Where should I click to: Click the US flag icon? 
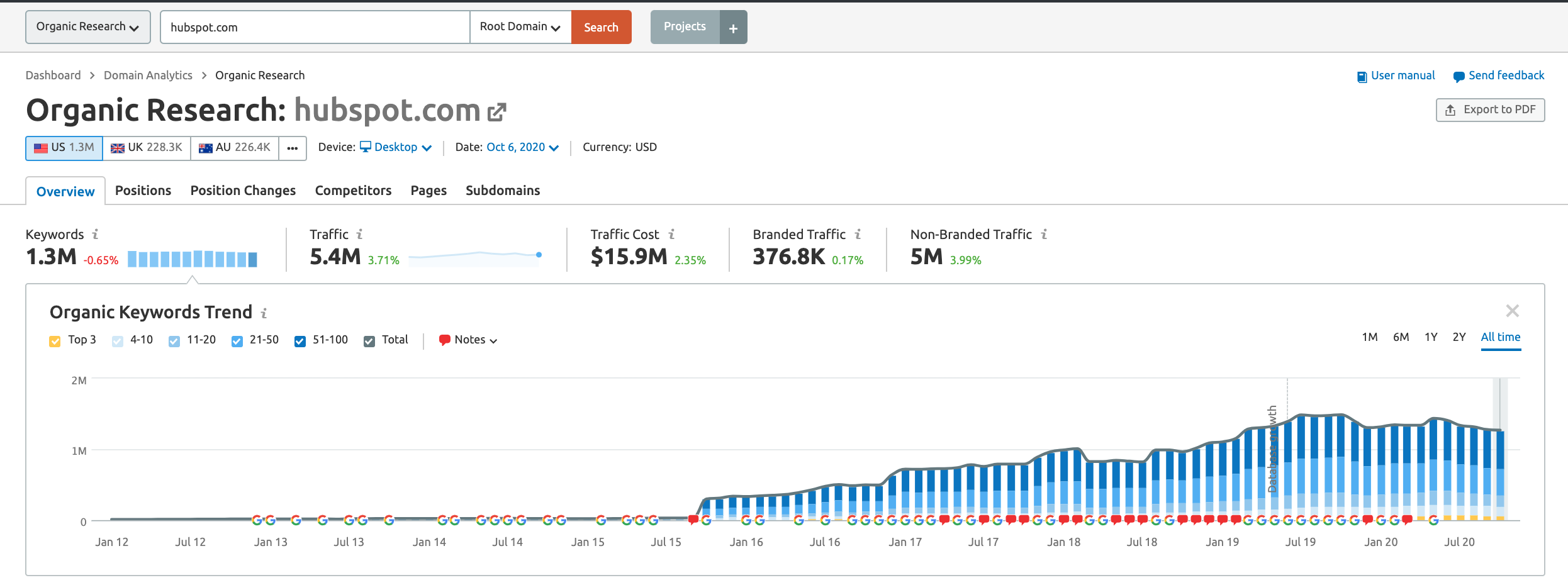(41, 148)
